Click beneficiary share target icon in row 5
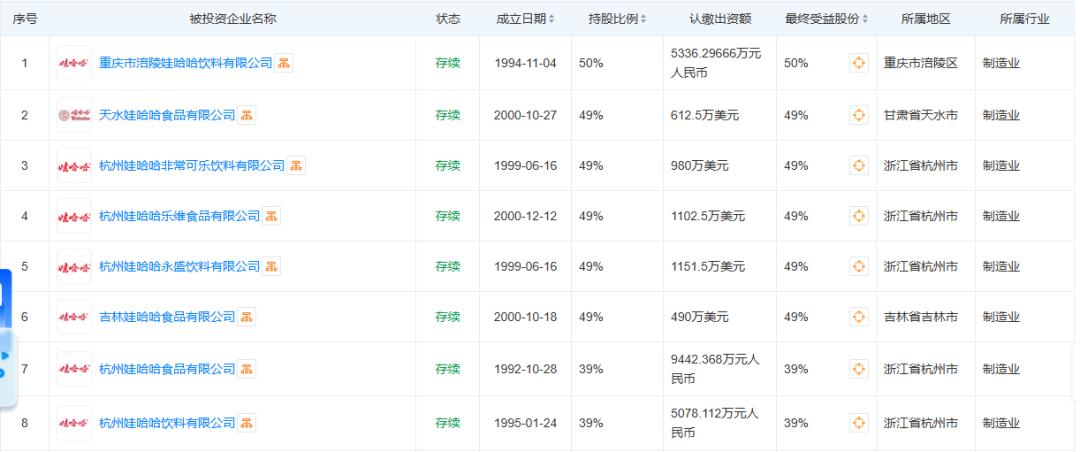Viewport: 1080px width, 452px height. (858, 266)
